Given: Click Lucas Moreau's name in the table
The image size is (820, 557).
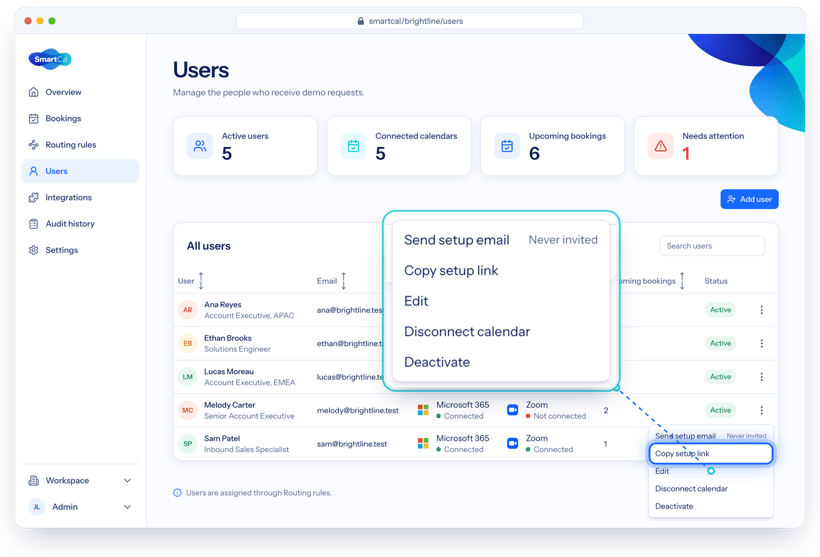Looking at the screenshot, I should (229, 371).
